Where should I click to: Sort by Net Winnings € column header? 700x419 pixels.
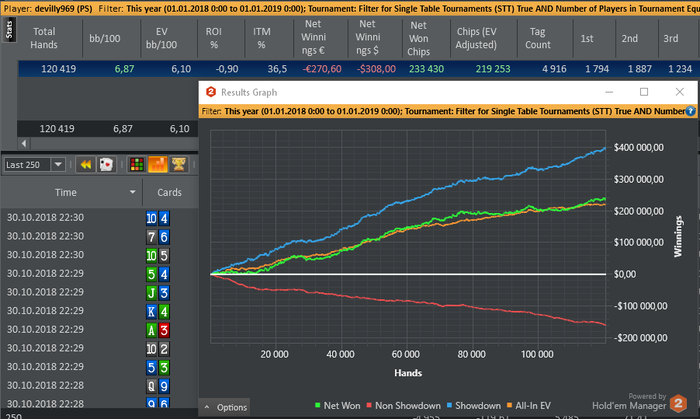313,37
